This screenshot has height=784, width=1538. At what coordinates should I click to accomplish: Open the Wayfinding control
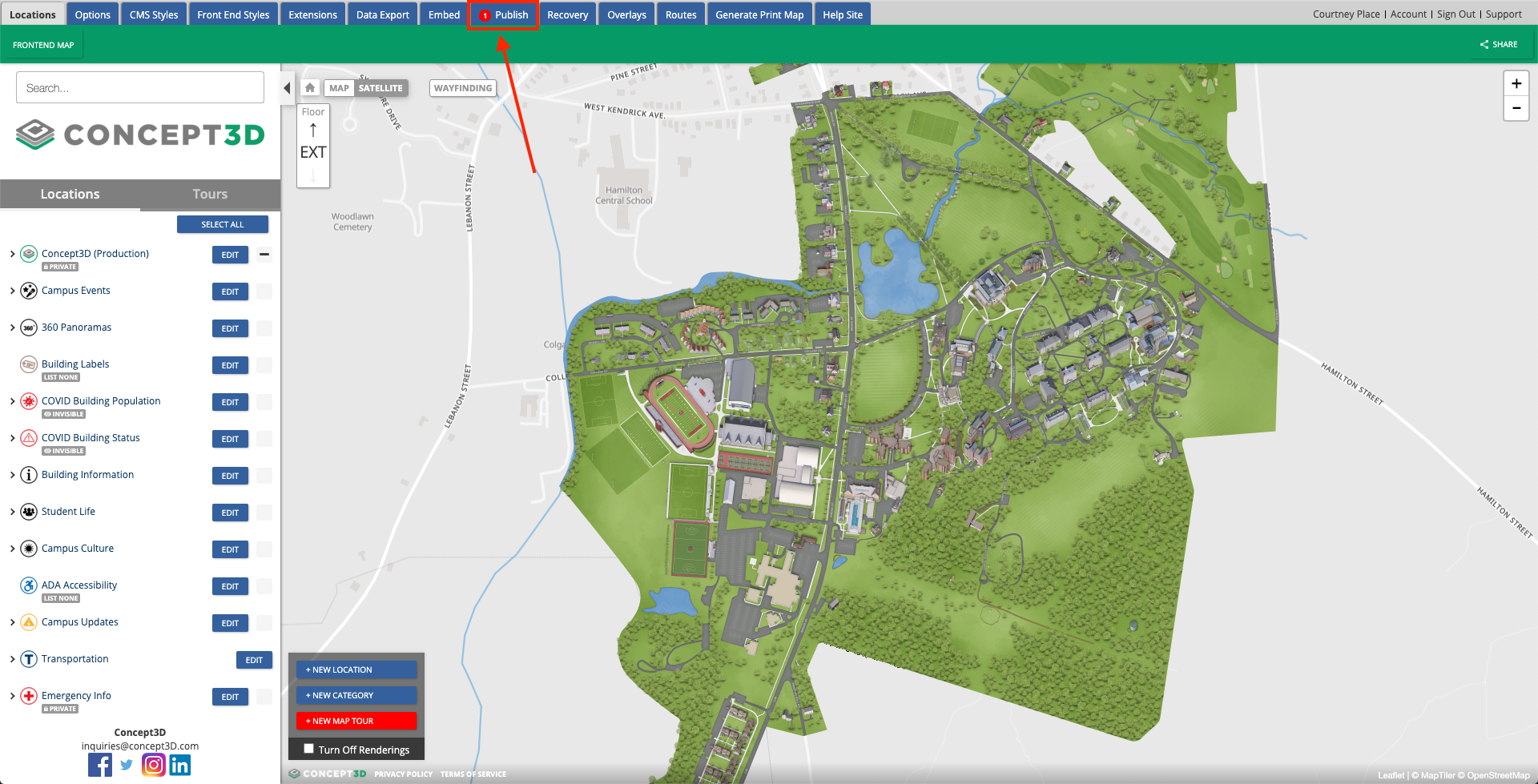coord(463,88)
